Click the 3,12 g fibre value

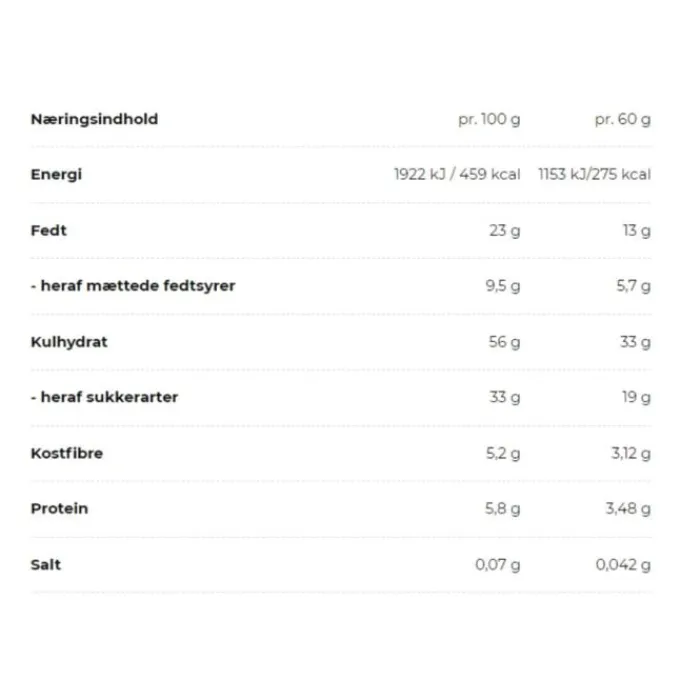629,454
